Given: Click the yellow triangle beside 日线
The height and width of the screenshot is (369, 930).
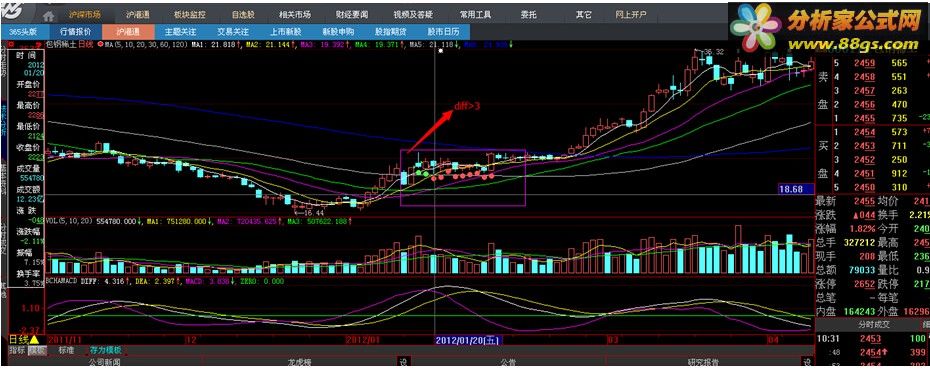Looking at the screenshot, I should 34,340.
